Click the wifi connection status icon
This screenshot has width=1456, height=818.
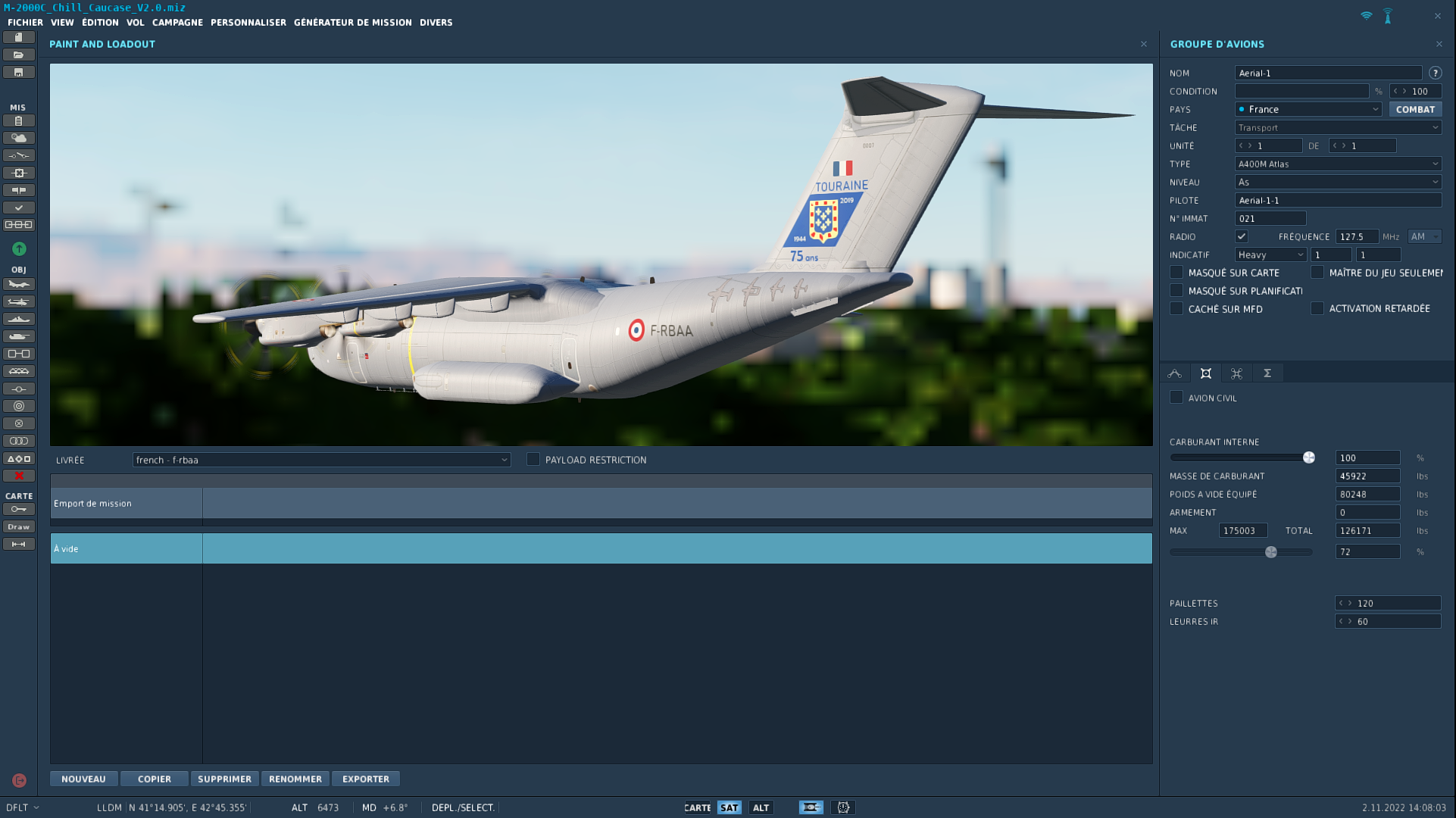click(1366, 15)
